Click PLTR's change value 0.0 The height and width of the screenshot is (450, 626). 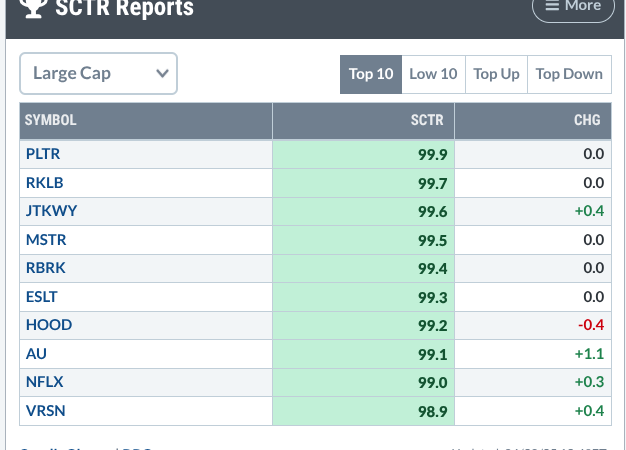pyautogui.click(x=594, y=154)
